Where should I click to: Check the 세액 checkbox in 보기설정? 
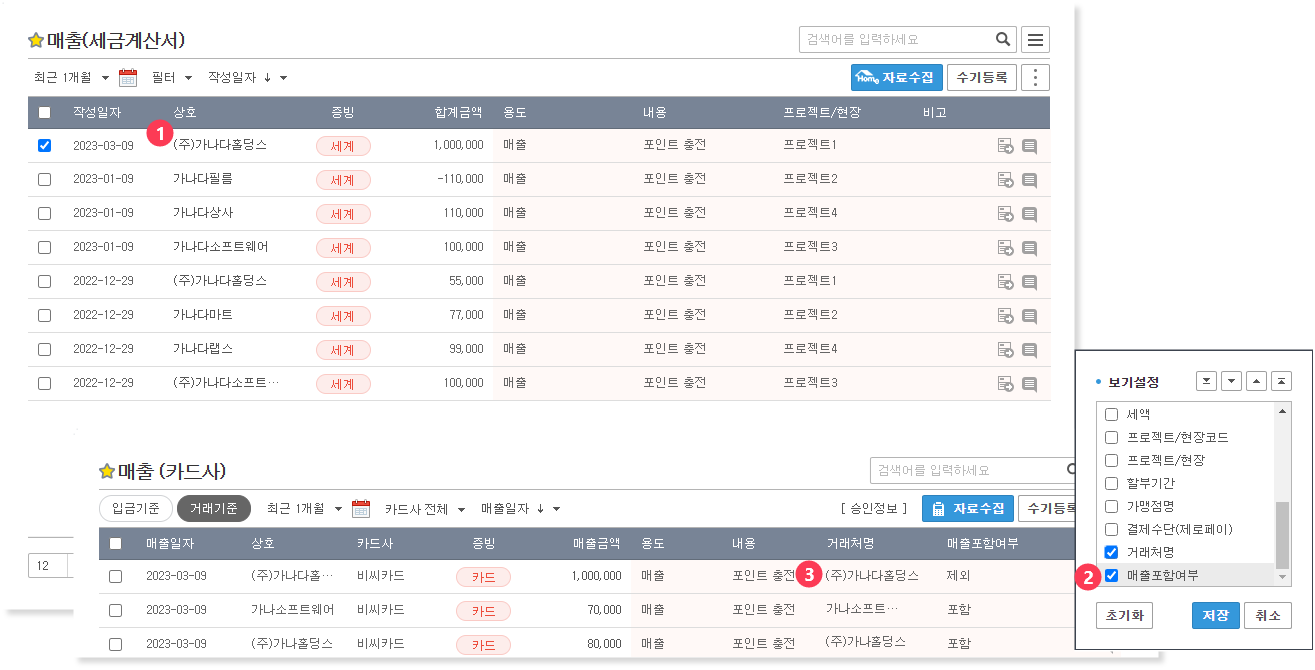1111,414
